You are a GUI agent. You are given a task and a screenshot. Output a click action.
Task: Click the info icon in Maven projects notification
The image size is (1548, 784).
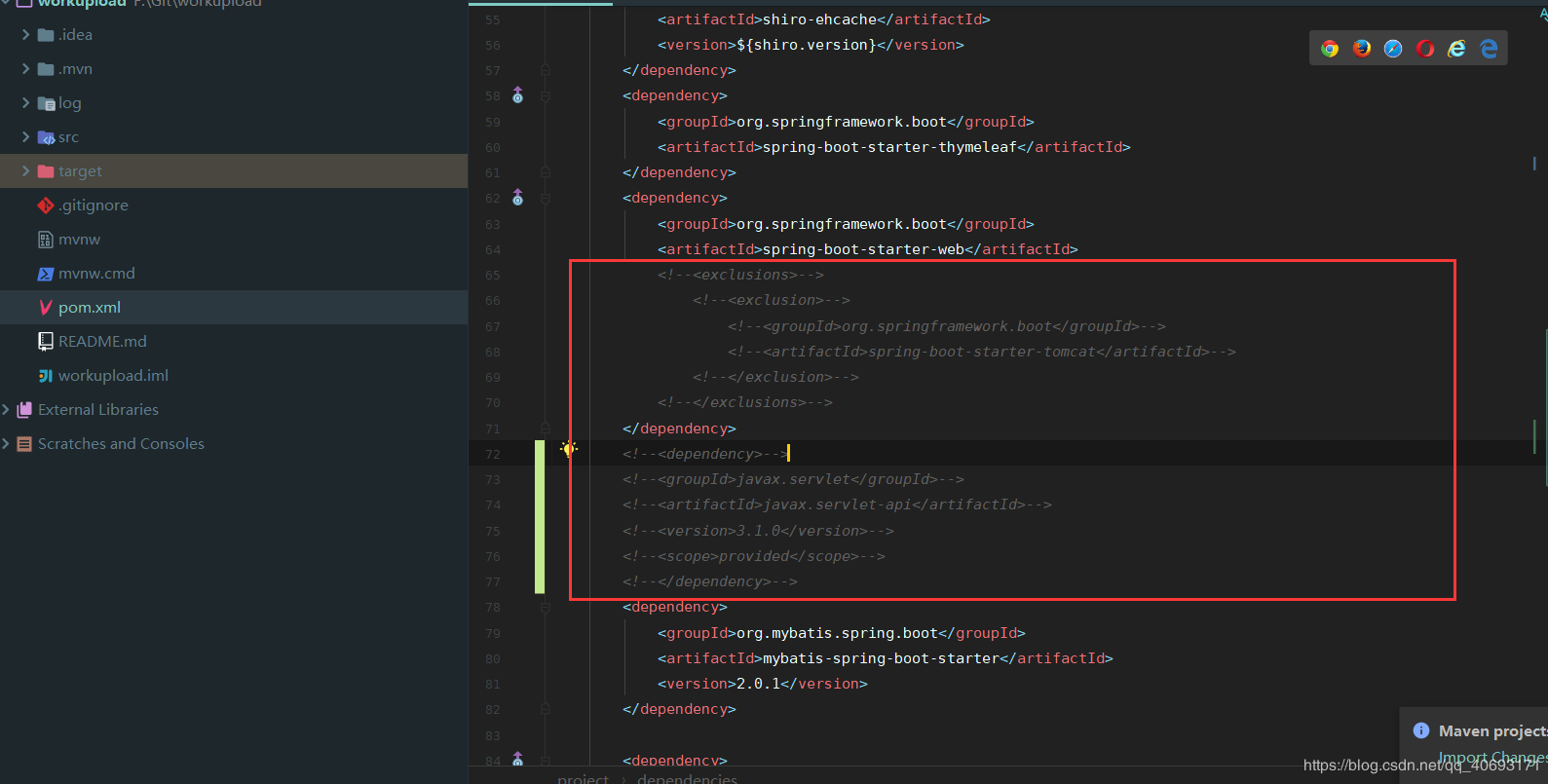coord(1421,730)
